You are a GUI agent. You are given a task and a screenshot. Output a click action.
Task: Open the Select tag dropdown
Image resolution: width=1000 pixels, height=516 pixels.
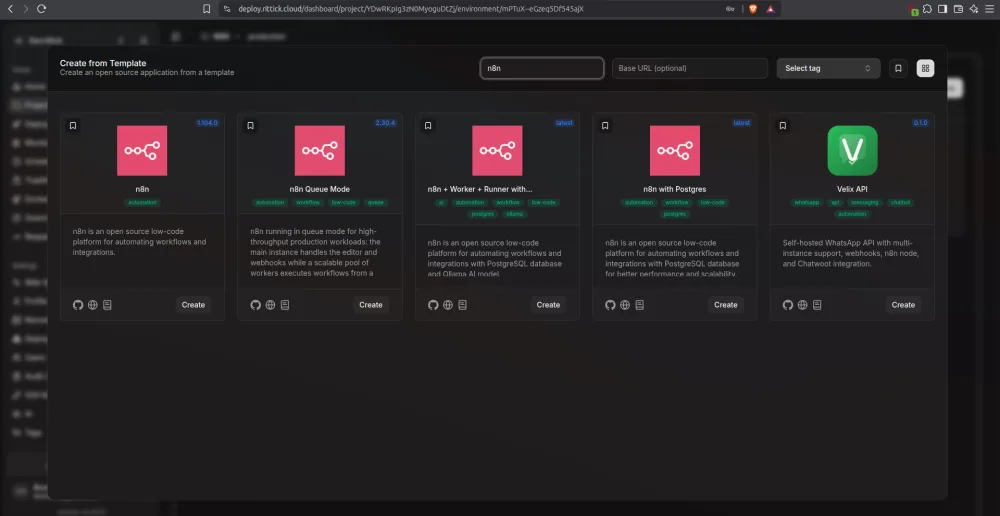pos(828,68)
